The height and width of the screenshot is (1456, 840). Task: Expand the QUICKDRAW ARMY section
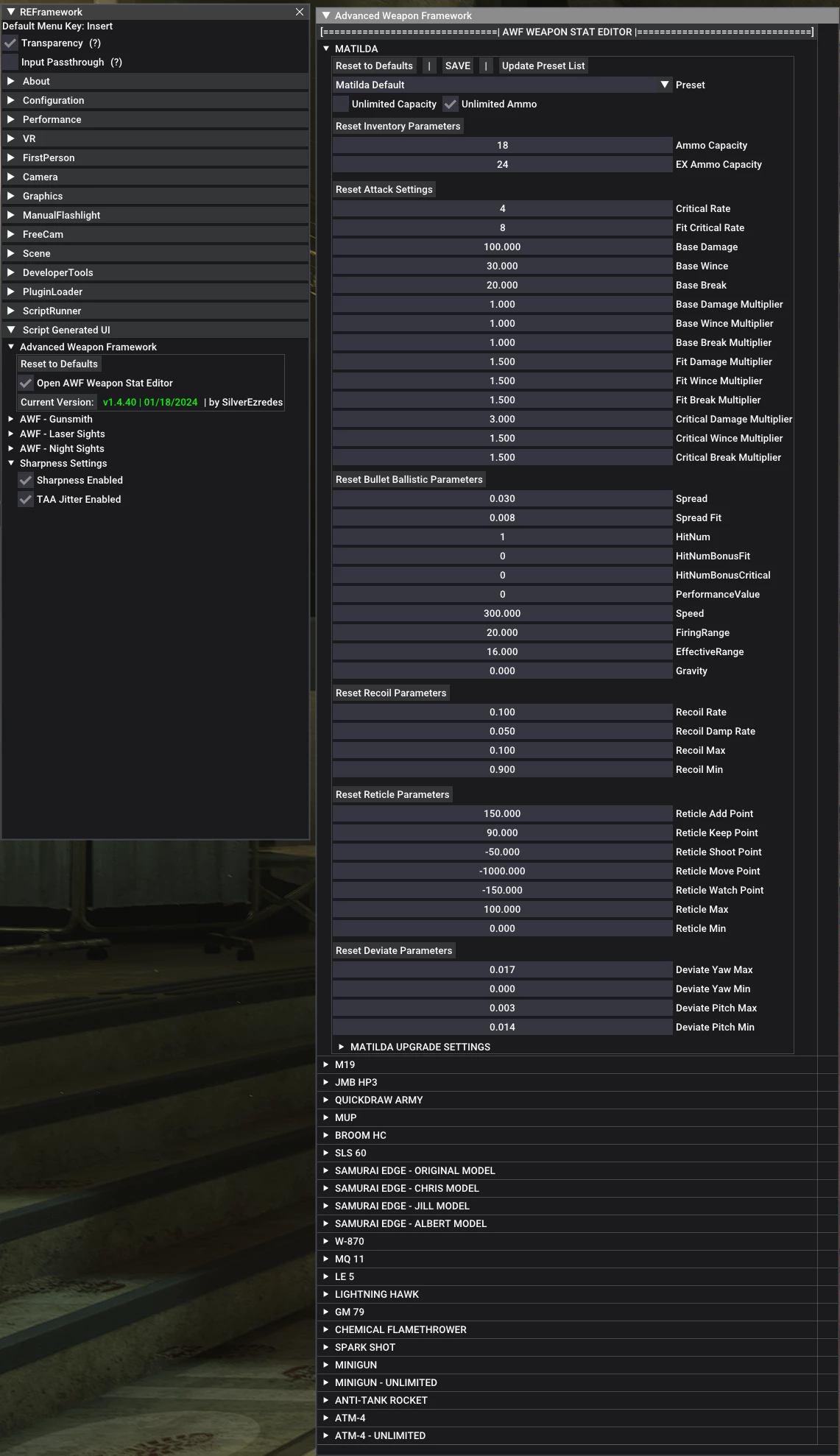click(x=326, y=1100)
